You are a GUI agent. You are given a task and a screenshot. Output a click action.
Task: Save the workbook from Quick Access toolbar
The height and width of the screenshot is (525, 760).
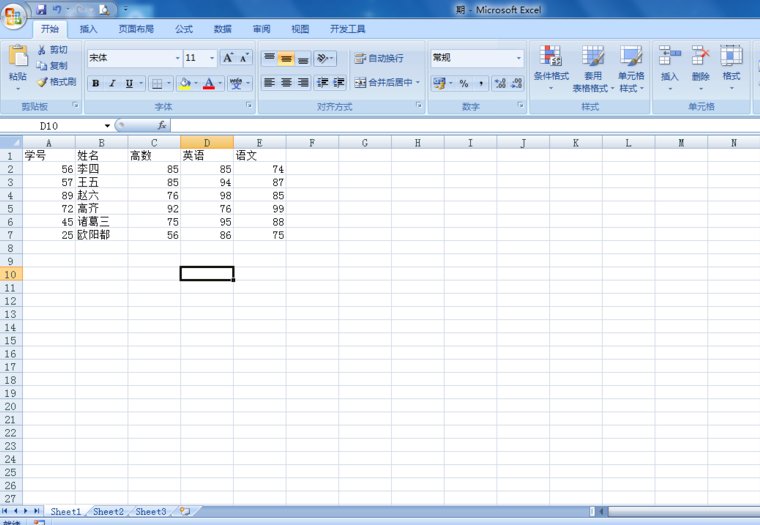(x=42, y=9)
